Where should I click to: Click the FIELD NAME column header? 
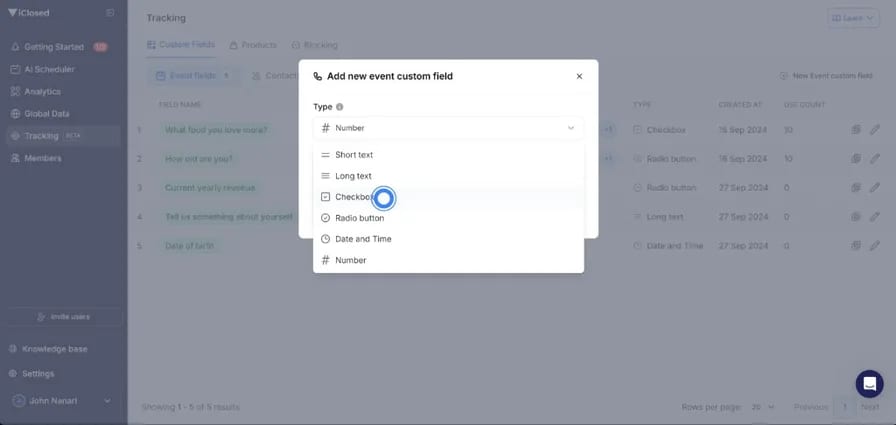179,105
